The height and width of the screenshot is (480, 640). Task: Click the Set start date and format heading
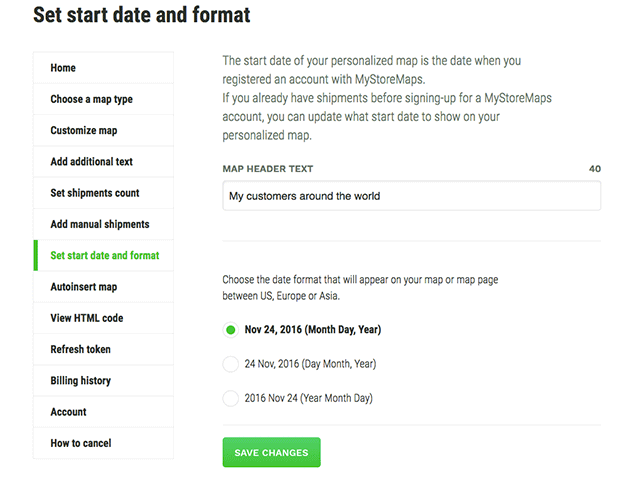point(142,15)
